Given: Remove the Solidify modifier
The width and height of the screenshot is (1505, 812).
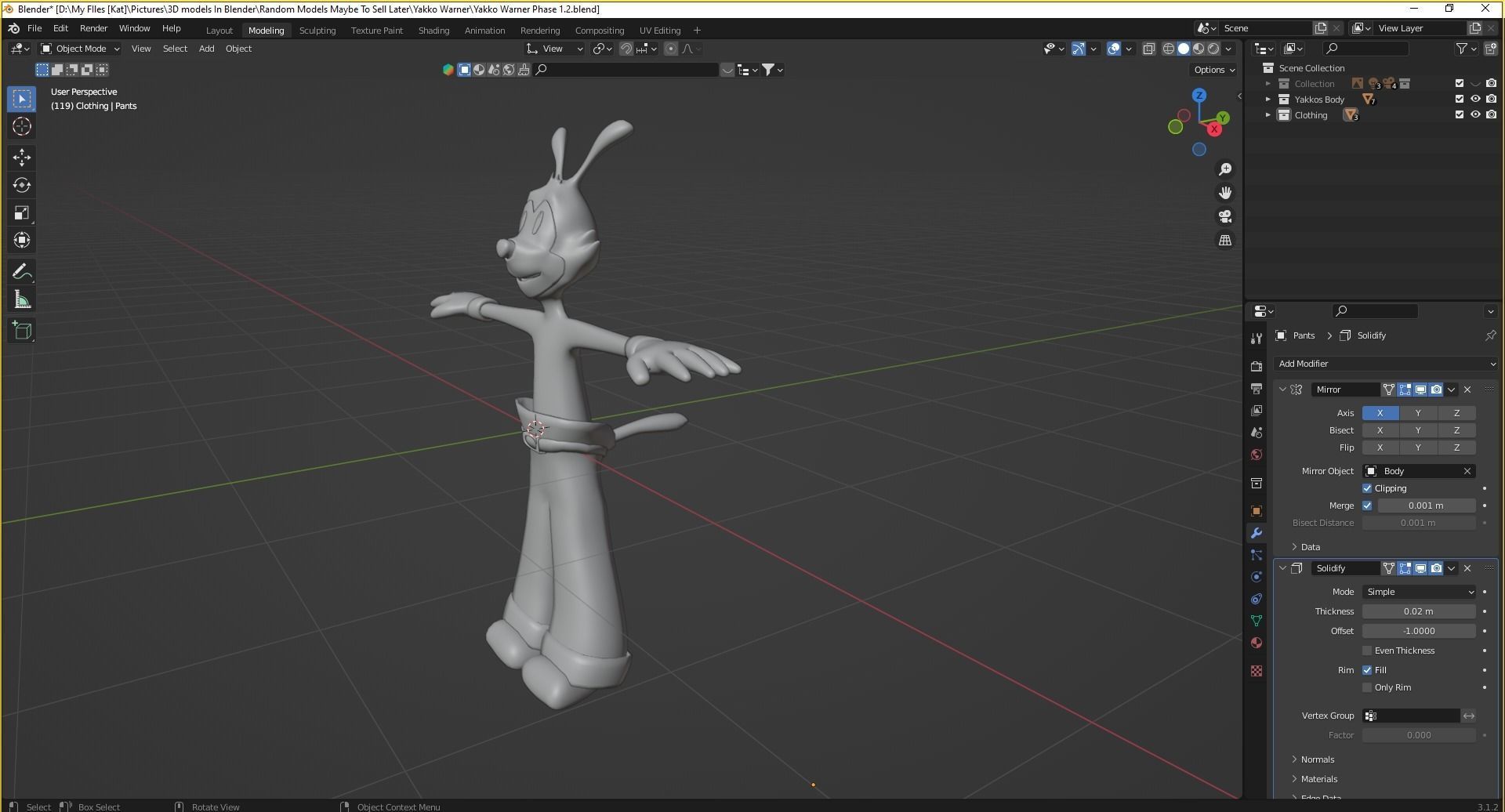Looking at the screenshot, I should (x=1467, y=568).
